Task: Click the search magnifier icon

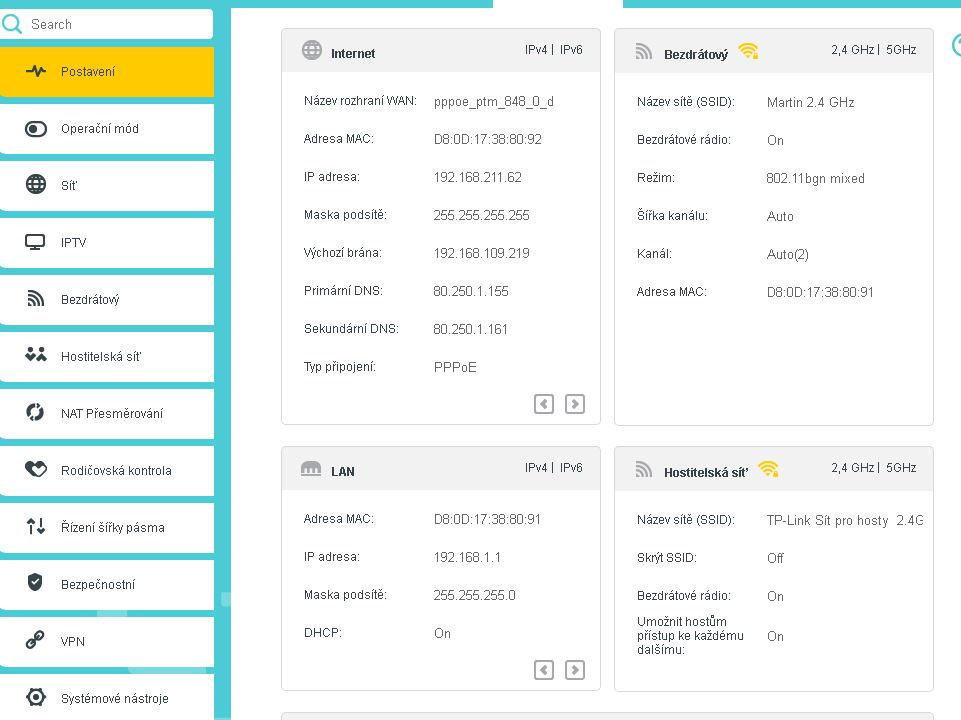Action: [x=13, y=23]
